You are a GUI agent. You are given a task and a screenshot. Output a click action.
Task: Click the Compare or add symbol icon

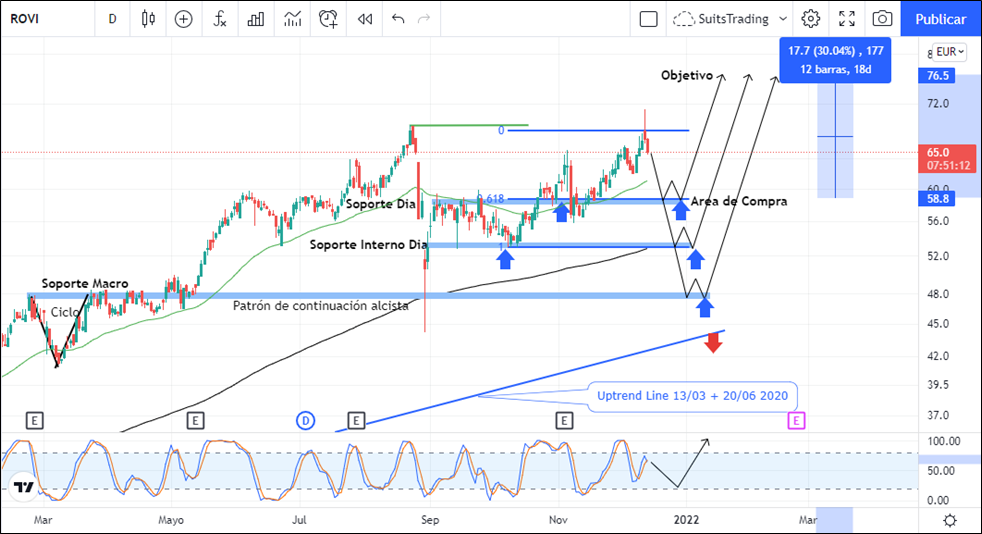coord(183,19)
